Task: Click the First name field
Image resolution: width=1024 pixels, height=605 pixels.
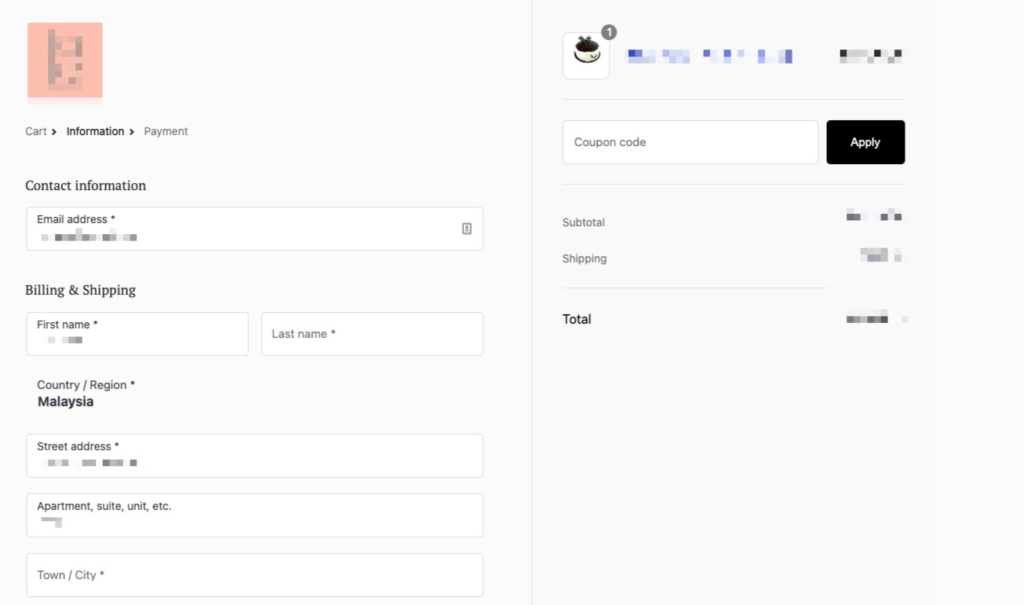Action: (137, 333)
